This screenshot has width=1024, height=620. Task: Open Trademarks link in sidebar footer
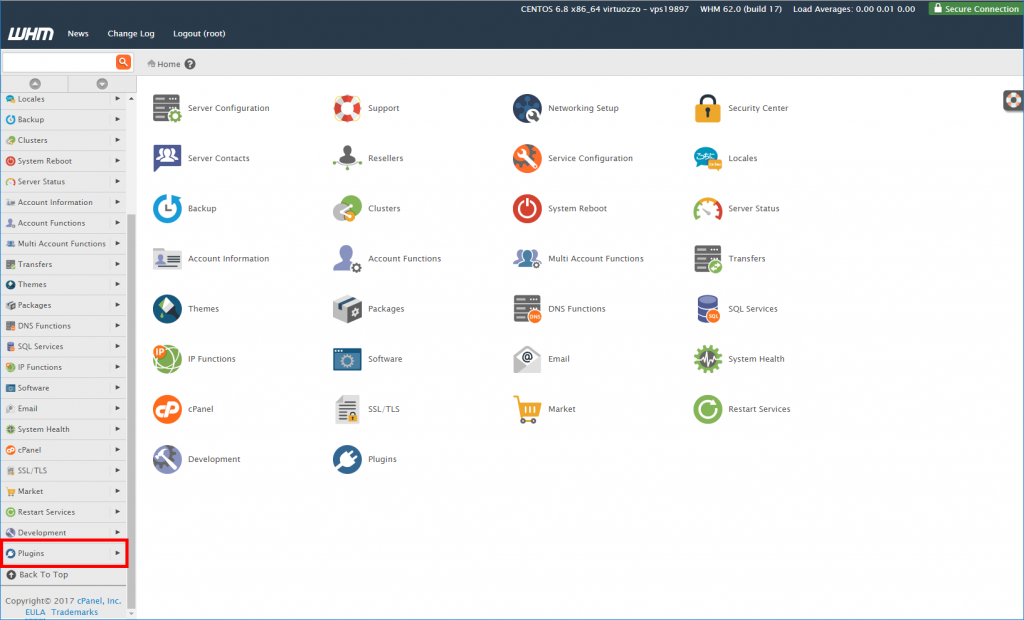(74, 612)
